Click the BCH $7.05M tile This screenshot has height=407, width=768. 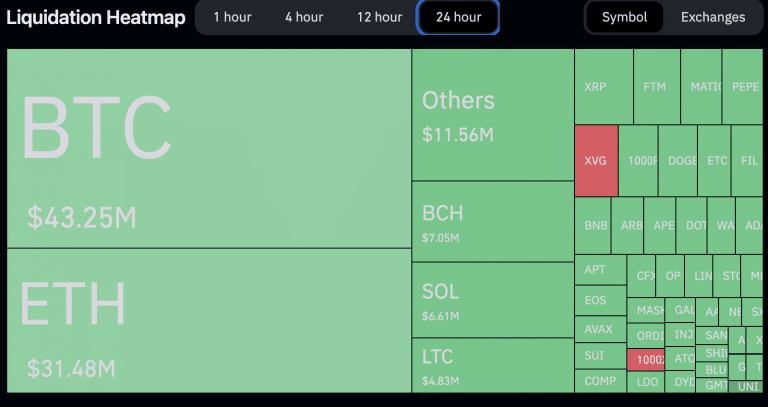point(492,221)
